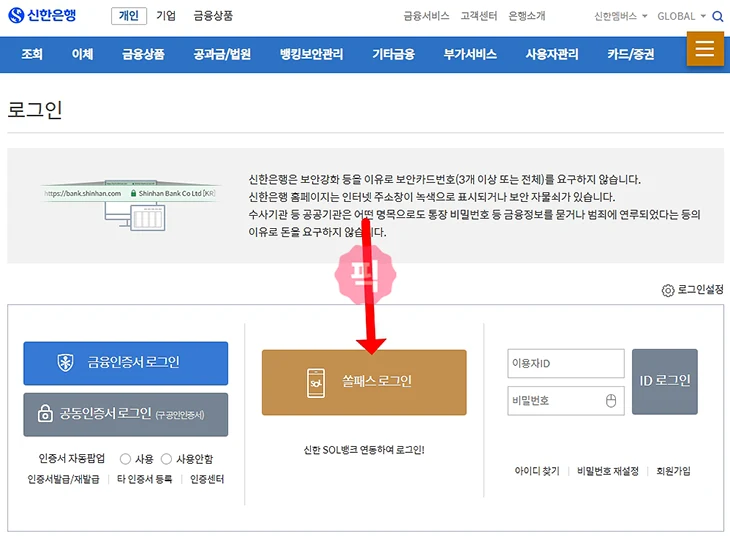Open the 공과금/법원 menu

click(222, 54)
